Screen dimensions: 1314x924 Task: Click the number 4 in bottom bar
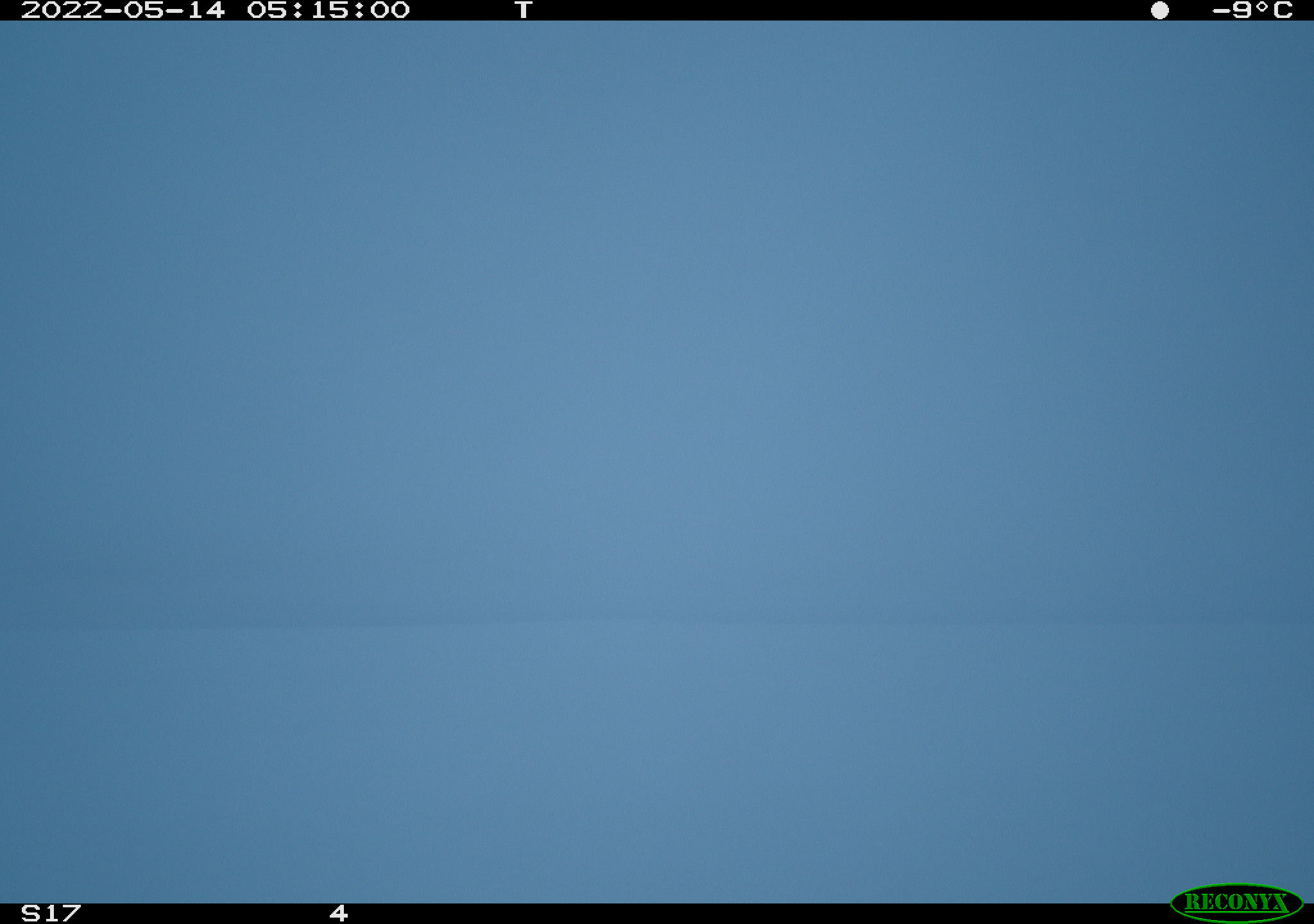coord(338,913)
